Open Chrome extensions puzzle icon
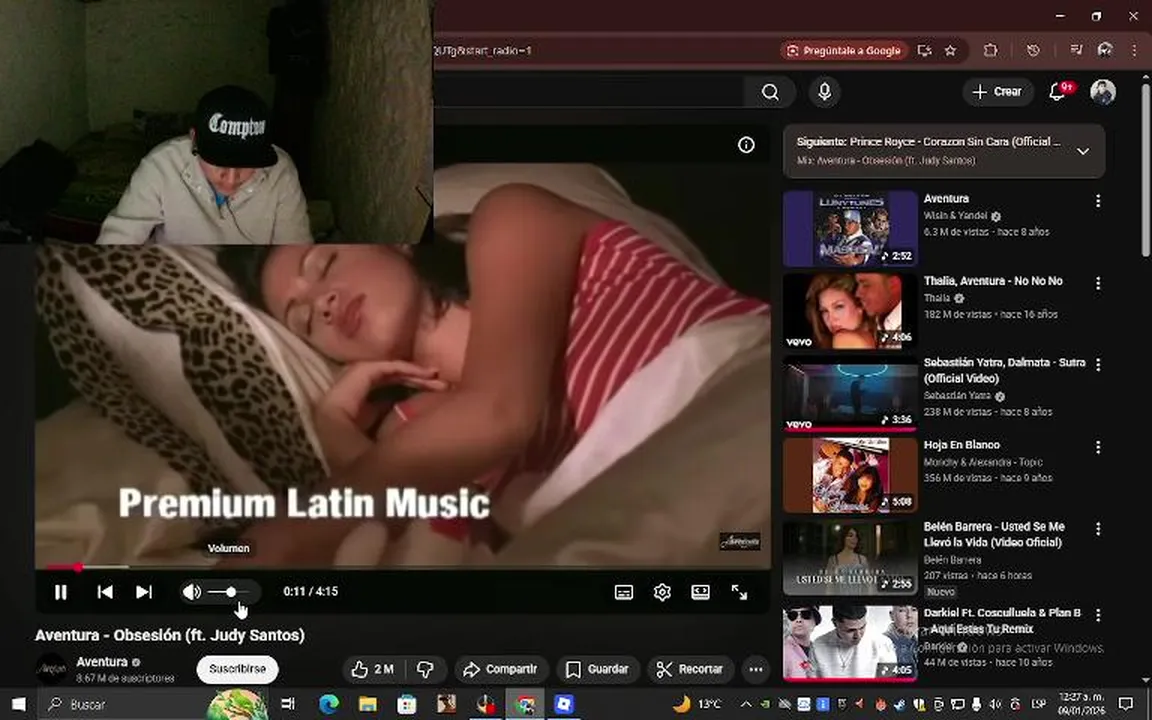The image size is (1152, 720). click(990, 51)
